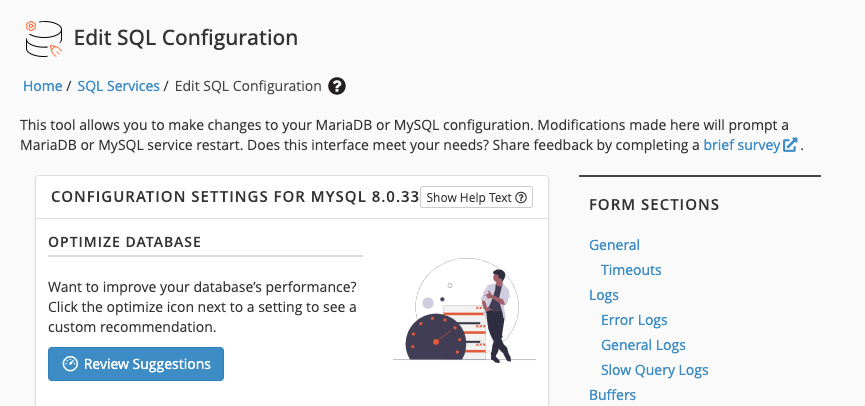Screen dimensions: 865x406
Task: Open the SQL Services breadcrumb link
Action: (118, 86)
